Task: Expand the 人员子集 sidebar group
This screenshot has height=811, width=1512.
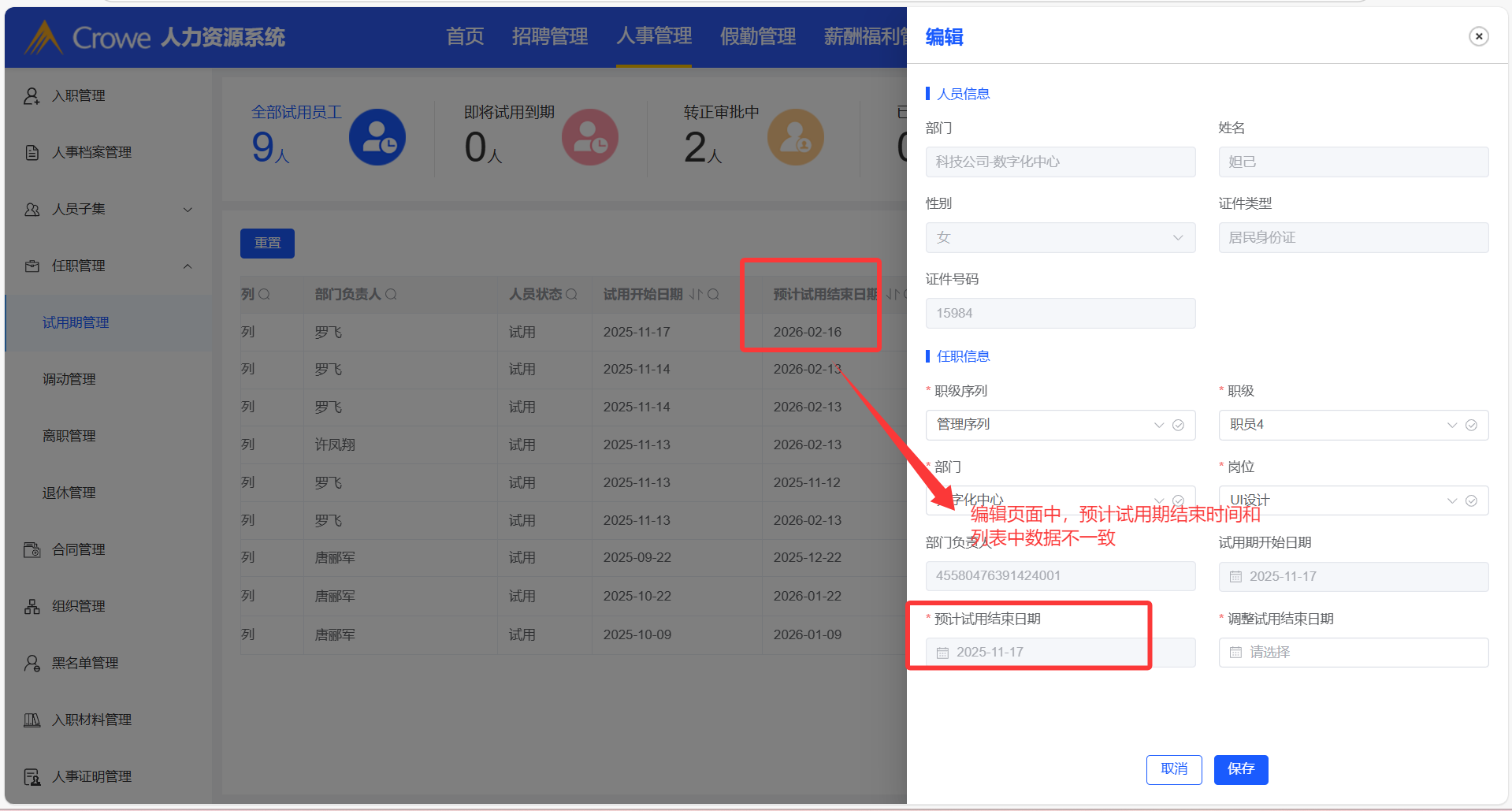Action: 188,210
